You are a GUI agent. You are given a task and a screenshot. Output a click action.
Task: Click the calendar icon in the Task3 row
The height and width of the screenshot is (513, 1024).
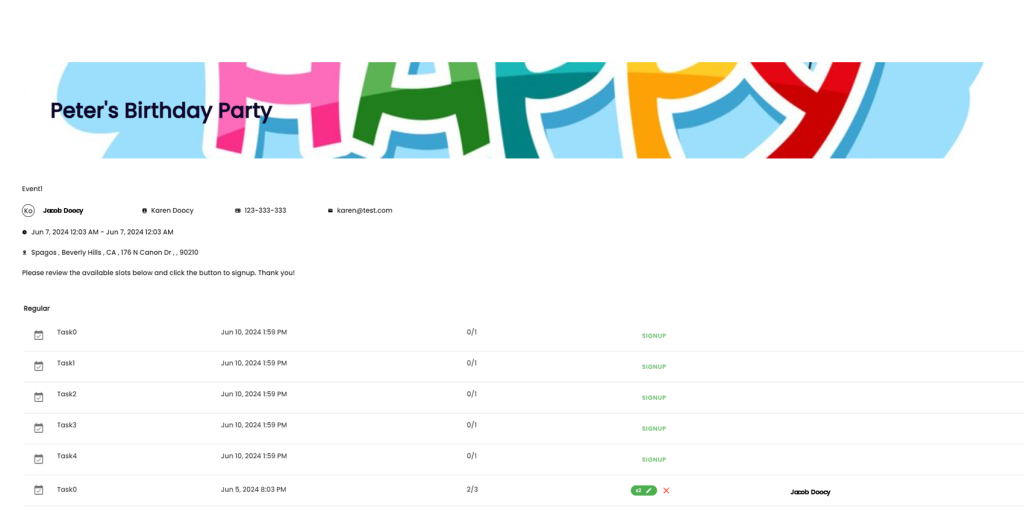pos(39,428)
